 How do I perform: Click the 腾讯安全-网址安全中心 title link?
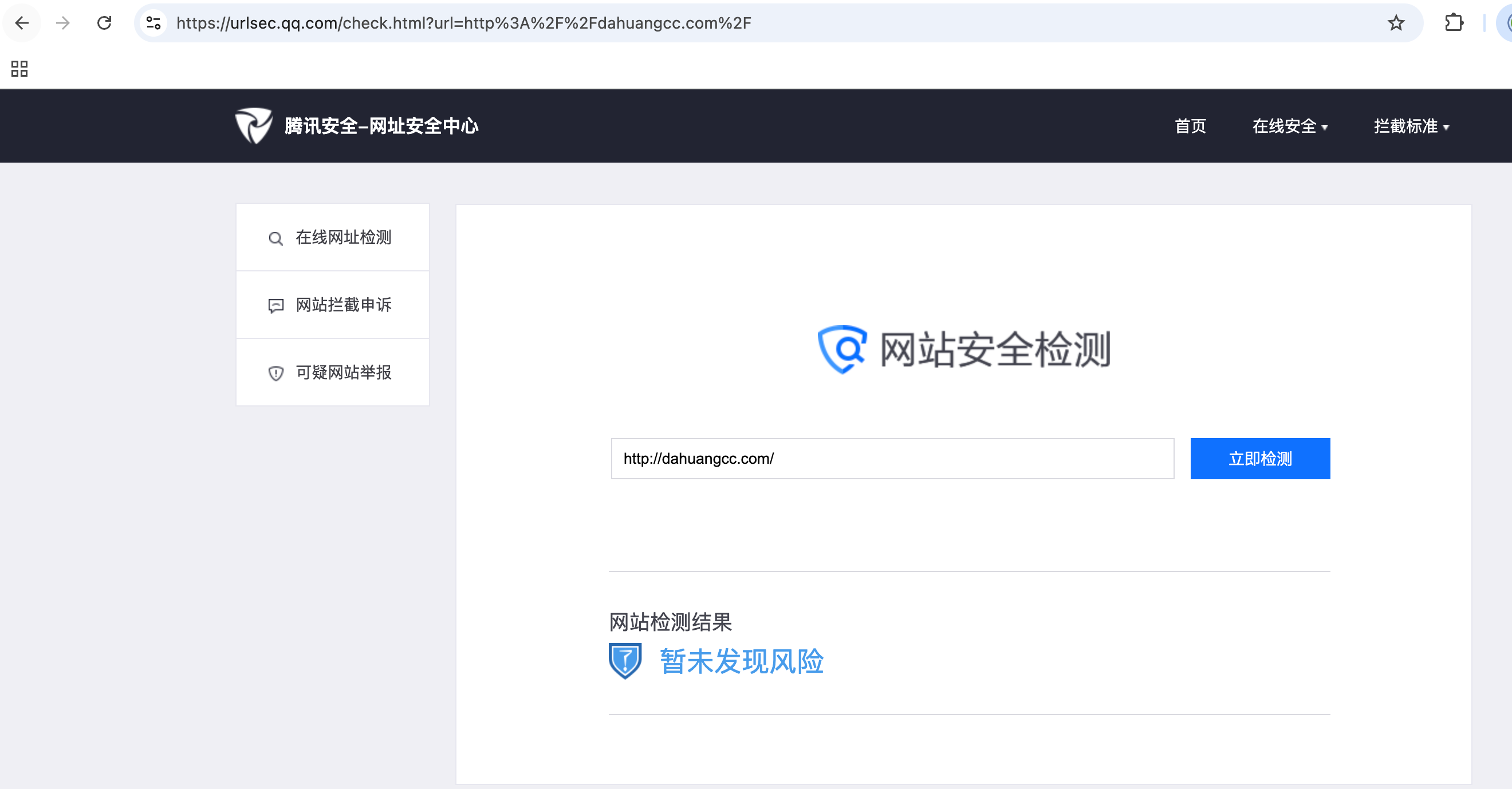[x=381, y=126]
